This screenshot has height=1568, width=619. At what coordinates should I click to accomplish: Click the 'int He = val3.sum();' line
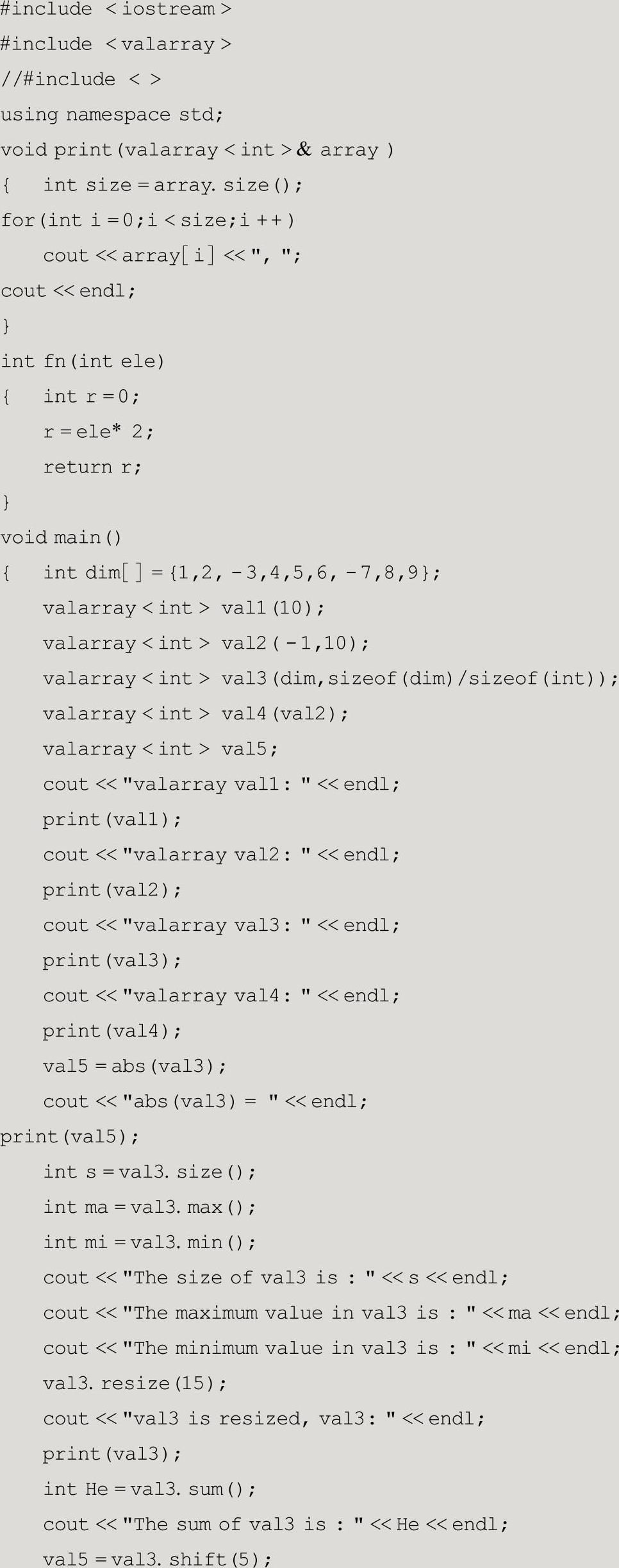[149, 1490]
